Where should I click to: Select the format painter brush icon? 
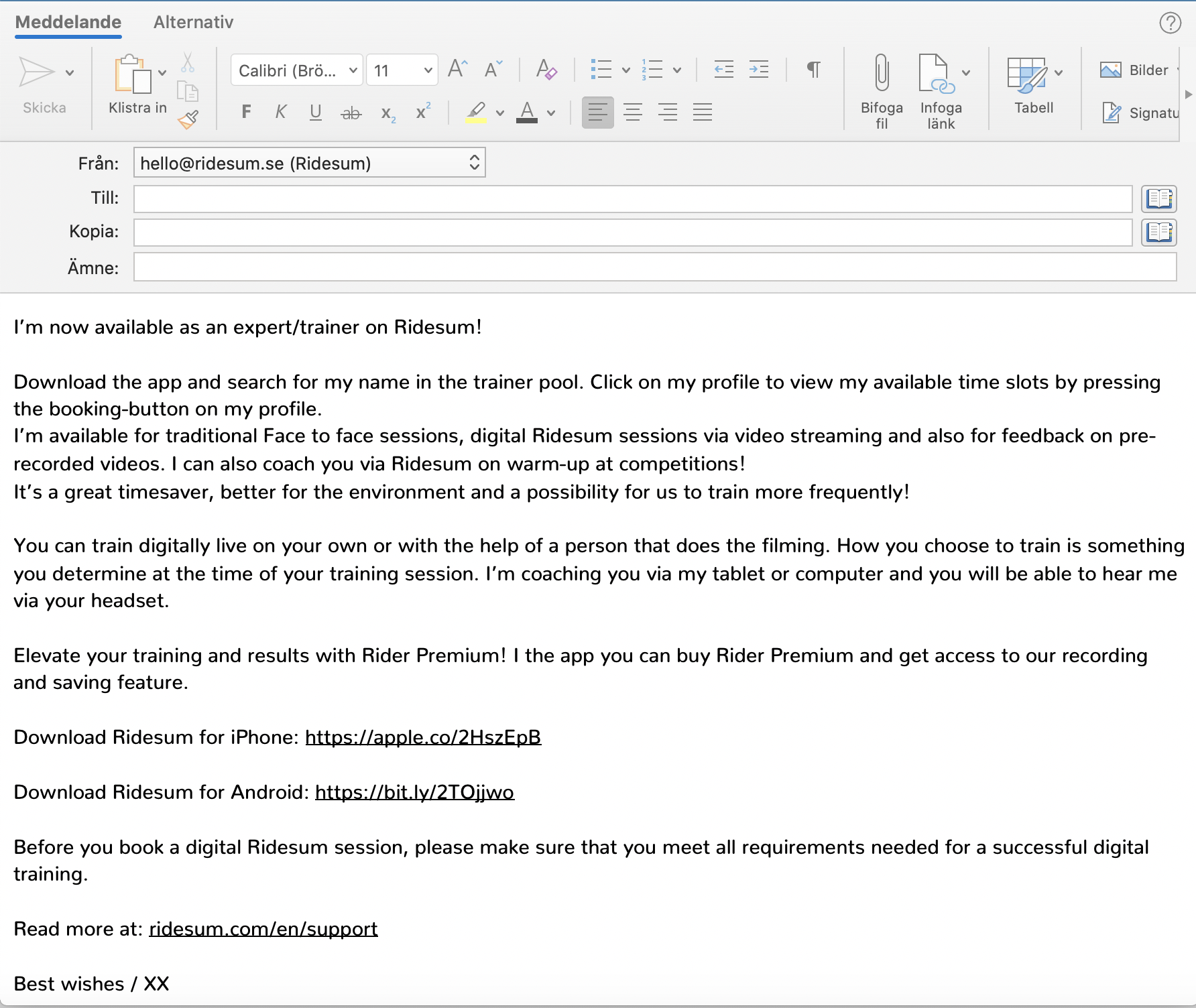pyautogui.click(x=188, y=119)
